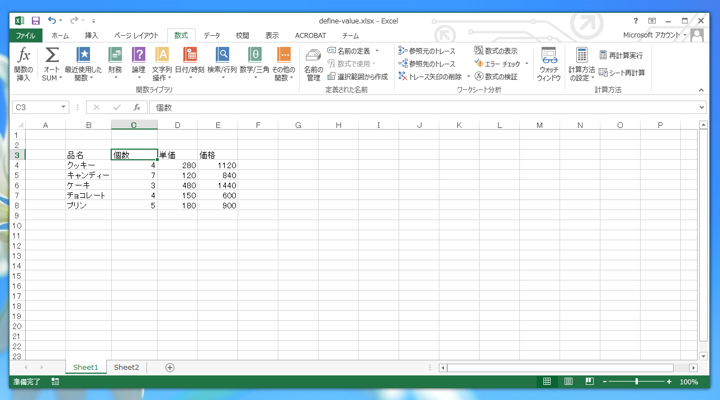
Task: Switch to the View (表示) tab
Action: pyautogui.click(x=272, y=35)
